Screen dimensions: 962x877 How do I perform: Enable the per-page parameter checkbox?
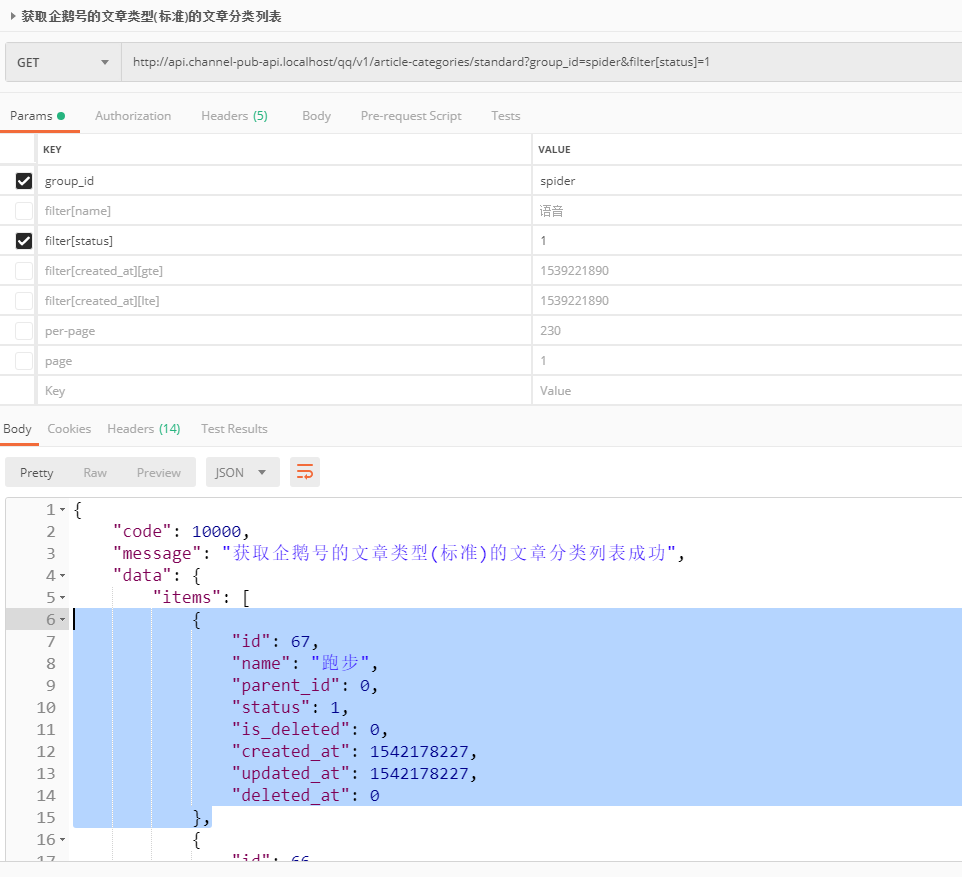24,331
